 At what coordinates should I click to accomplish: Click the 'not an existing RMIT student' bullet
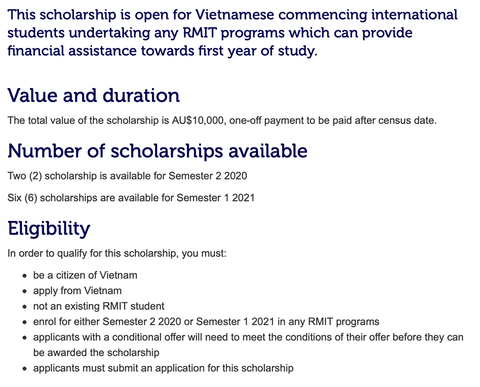[99, 306]
